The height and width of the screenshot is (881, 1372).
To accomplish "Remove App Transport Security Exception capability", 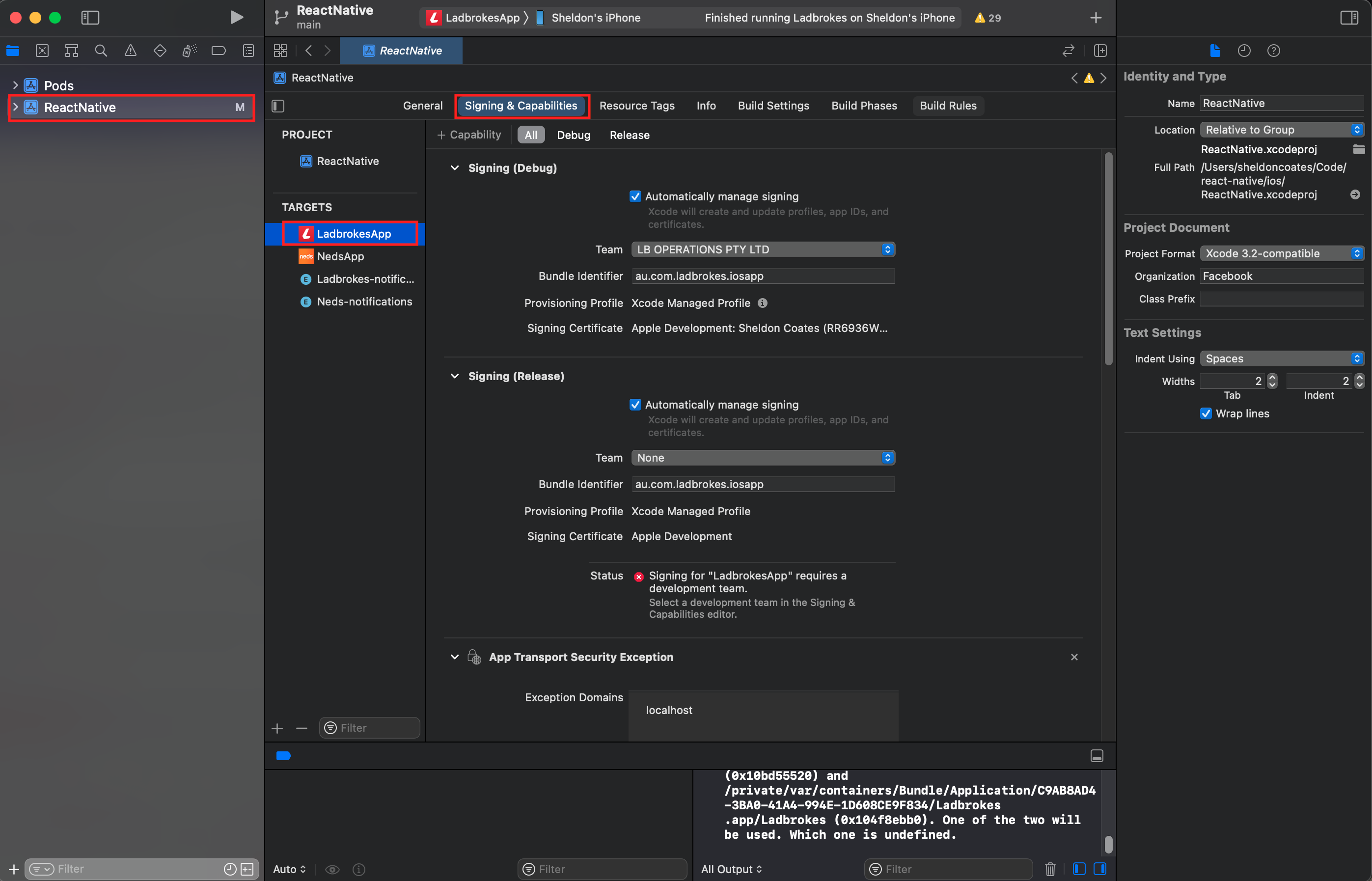I will click(x=1074, y=657).
